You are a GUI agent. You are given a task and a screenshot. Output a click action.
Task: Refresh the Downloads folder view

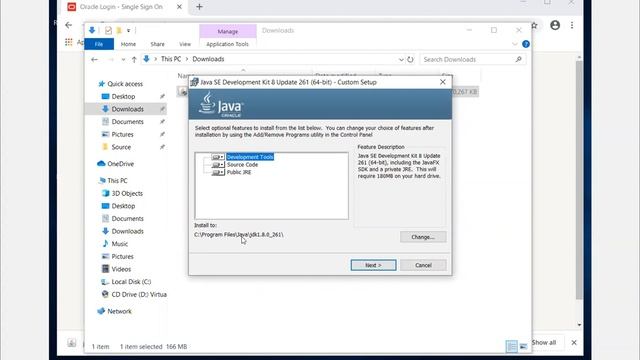pos(410,59)
